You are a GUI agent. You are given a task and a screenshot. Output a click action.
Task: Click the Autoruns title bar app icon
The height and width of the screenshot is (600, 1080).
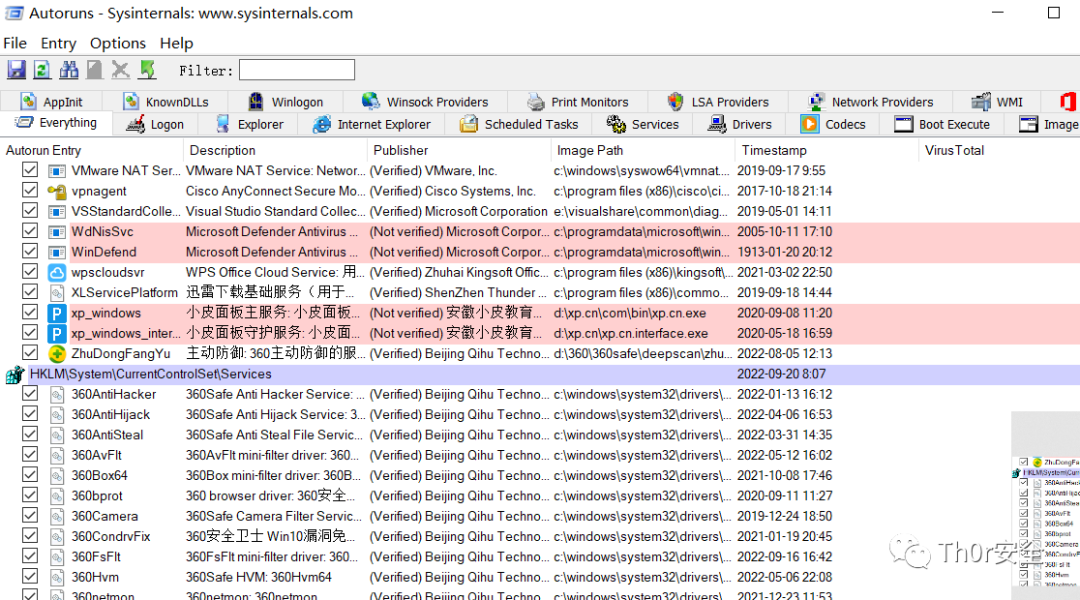point(14,13)
